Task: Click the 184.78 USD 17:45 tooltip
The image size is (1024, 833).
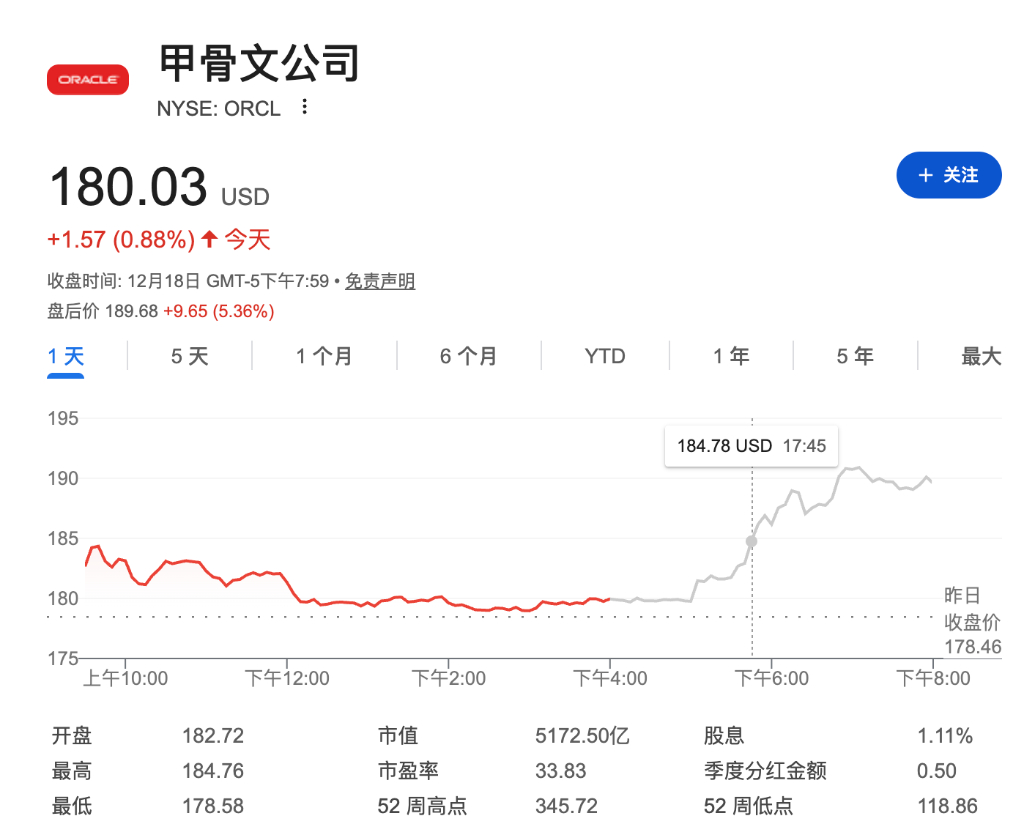Action: pyautogui.click(x=751, y=445)
